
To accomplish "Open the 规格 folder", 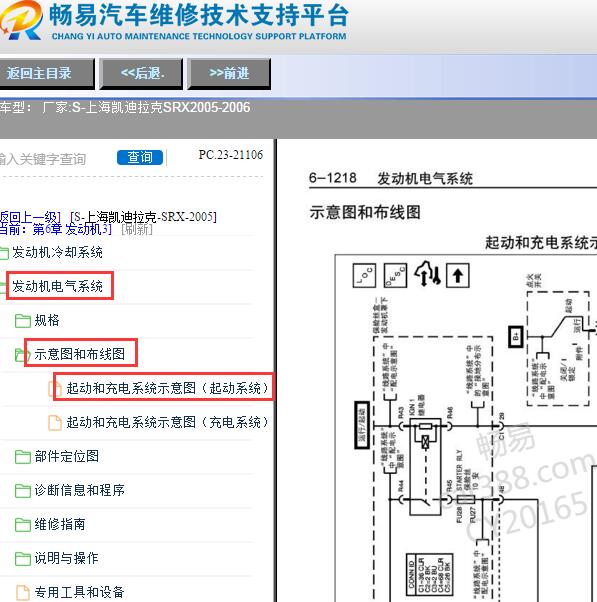I will pyautogui.click(x=47, y=320).
